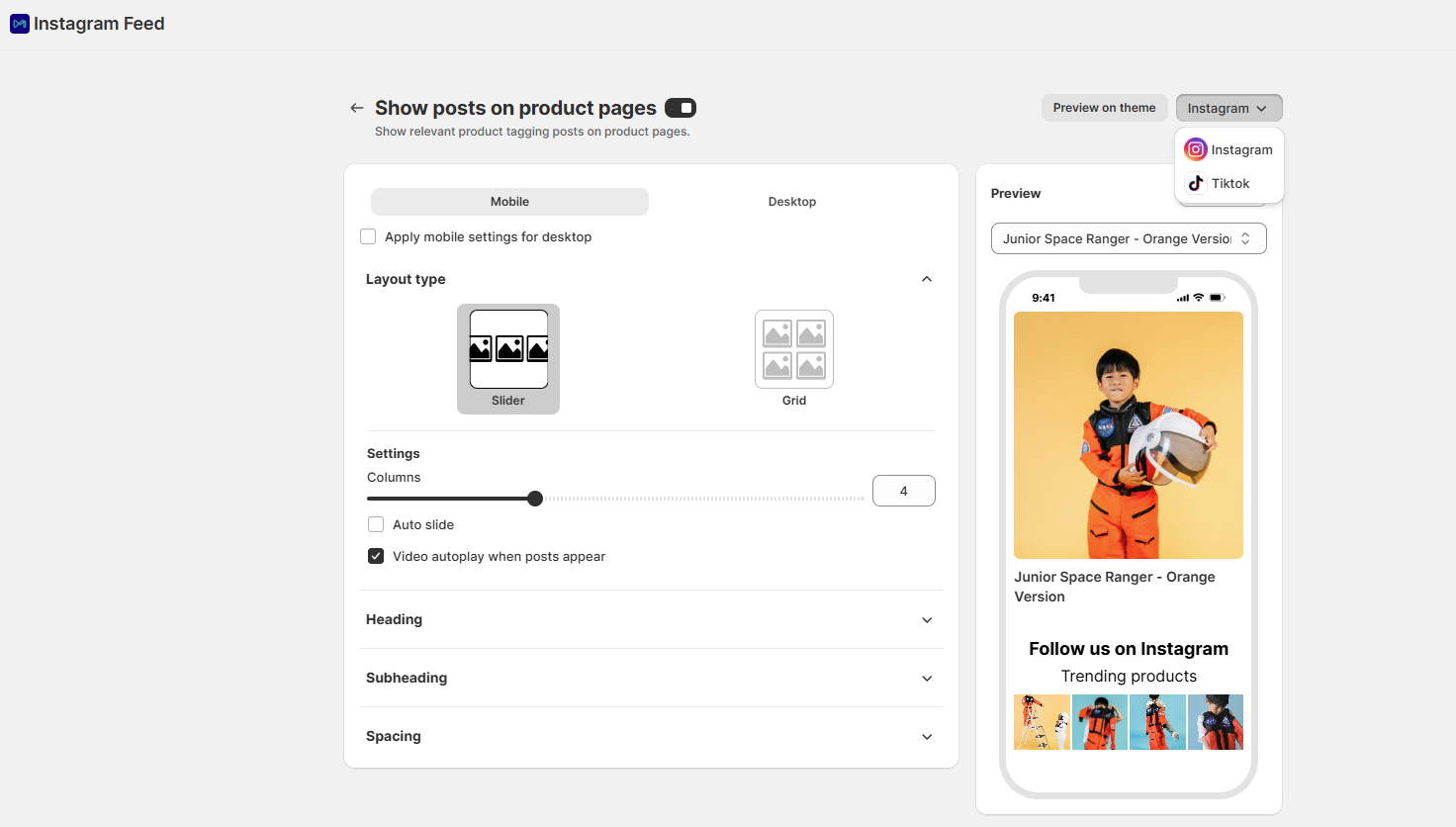
Task: Click the Instagram logo in the dropdown menu
Action: pyautogui.click(x=1196, y=149)
